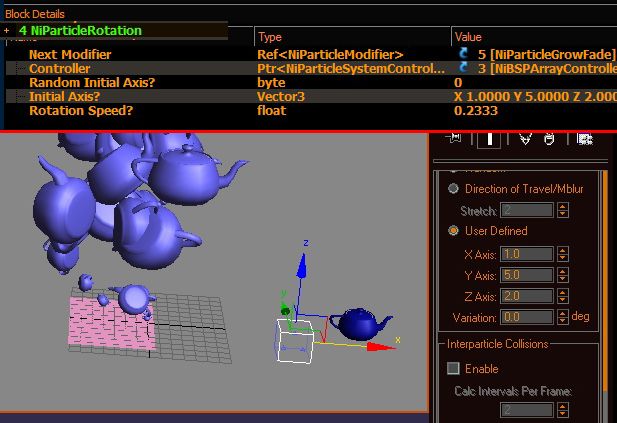Click Calc Intervals Per Frame spinner arrows

pyautogui.click(x=563, y=410)
